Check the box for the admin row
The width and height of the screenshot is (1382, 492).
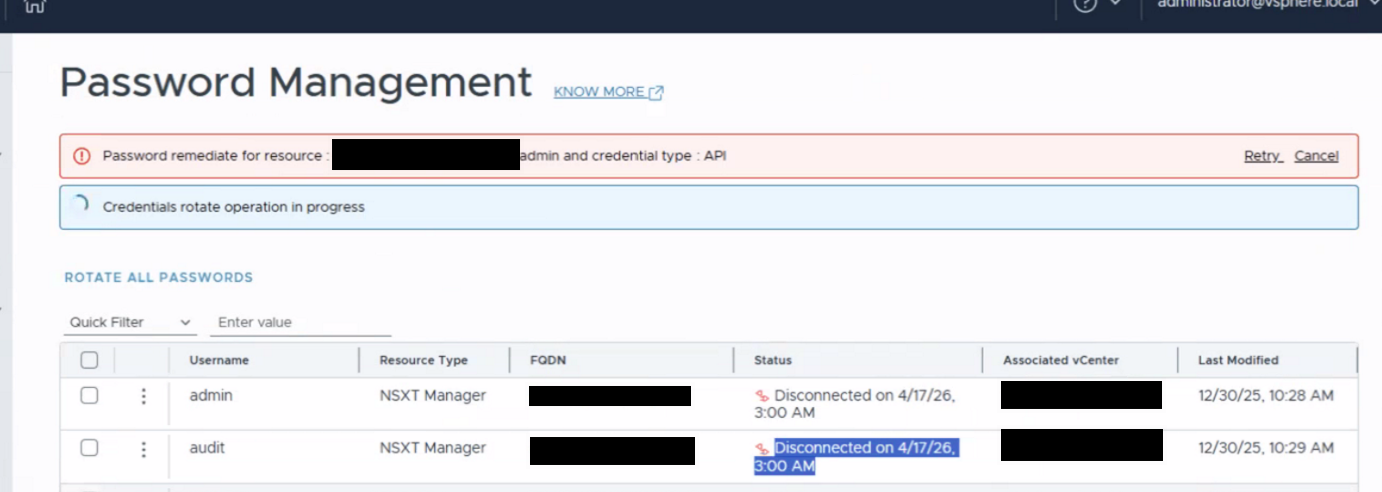pos(89,396)
